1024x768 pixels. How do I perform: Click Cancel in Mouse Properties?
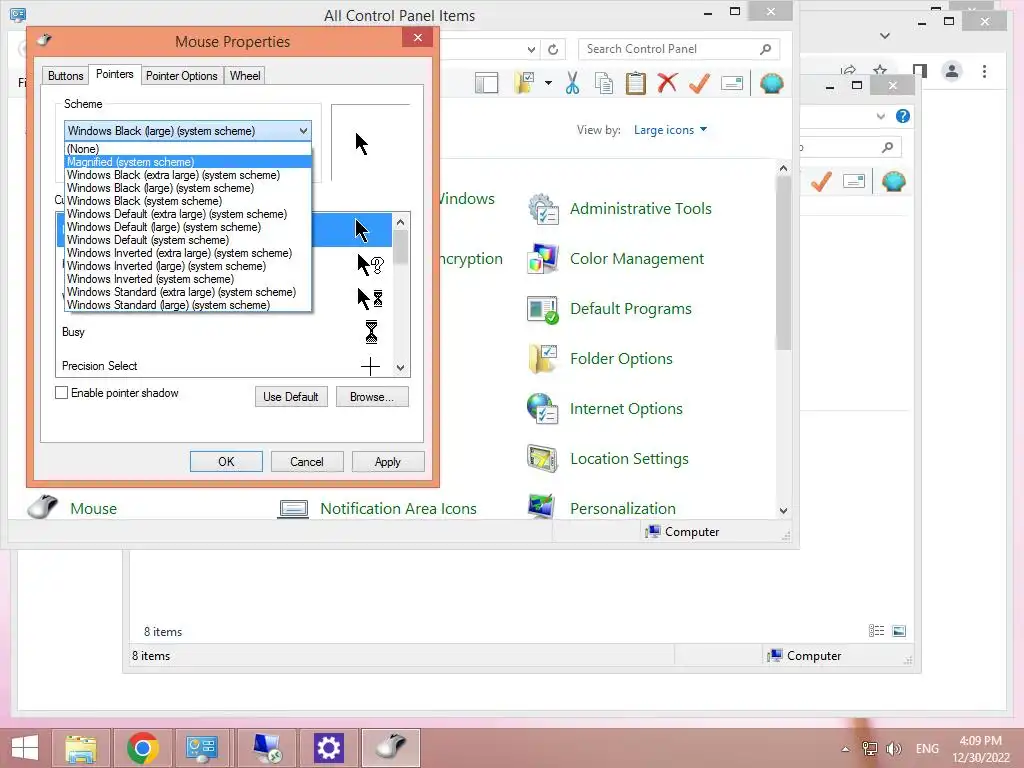coord(306,462)
